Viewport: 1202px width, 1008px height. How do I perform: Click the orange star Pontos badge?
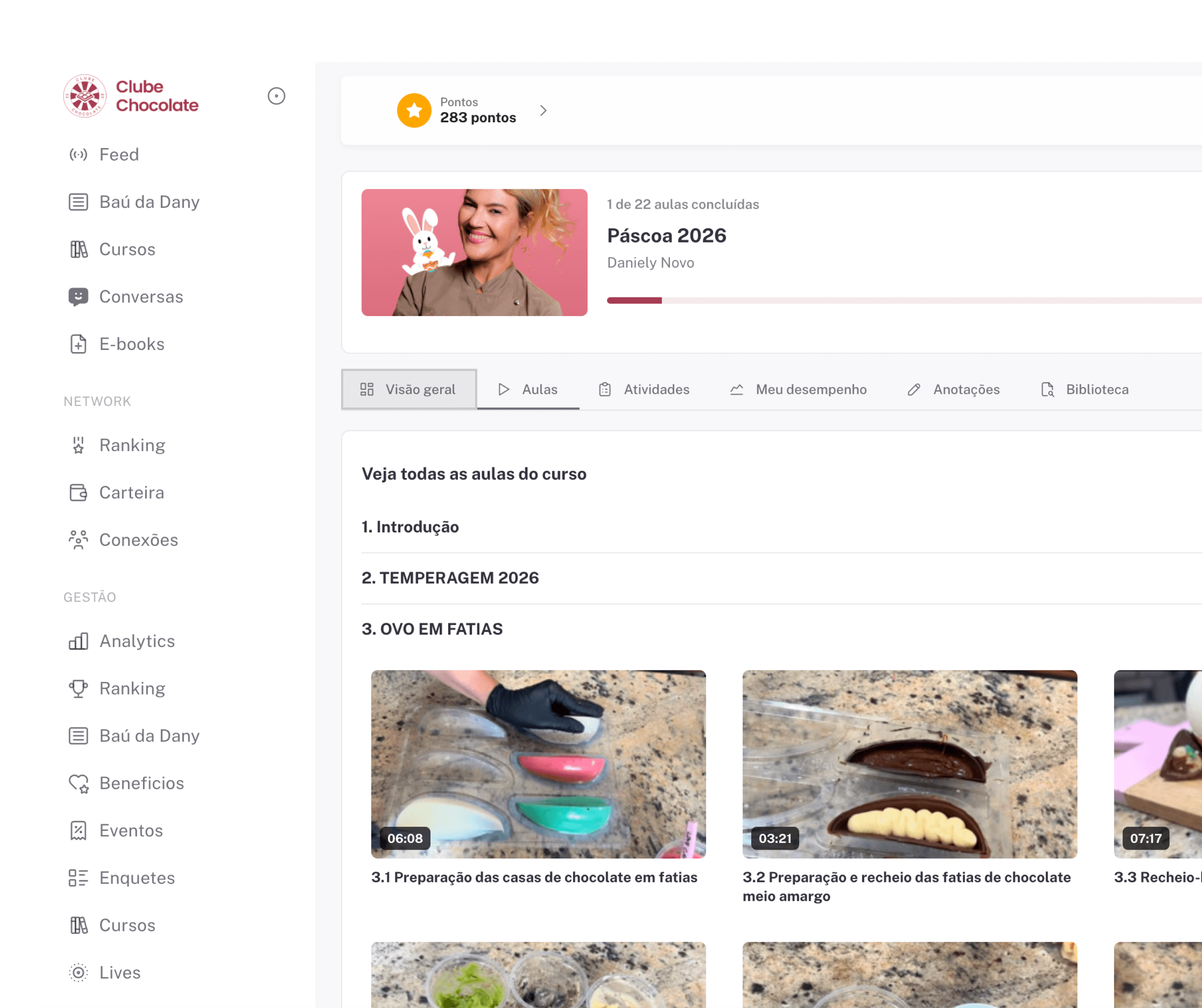click(x=414, y=110)
